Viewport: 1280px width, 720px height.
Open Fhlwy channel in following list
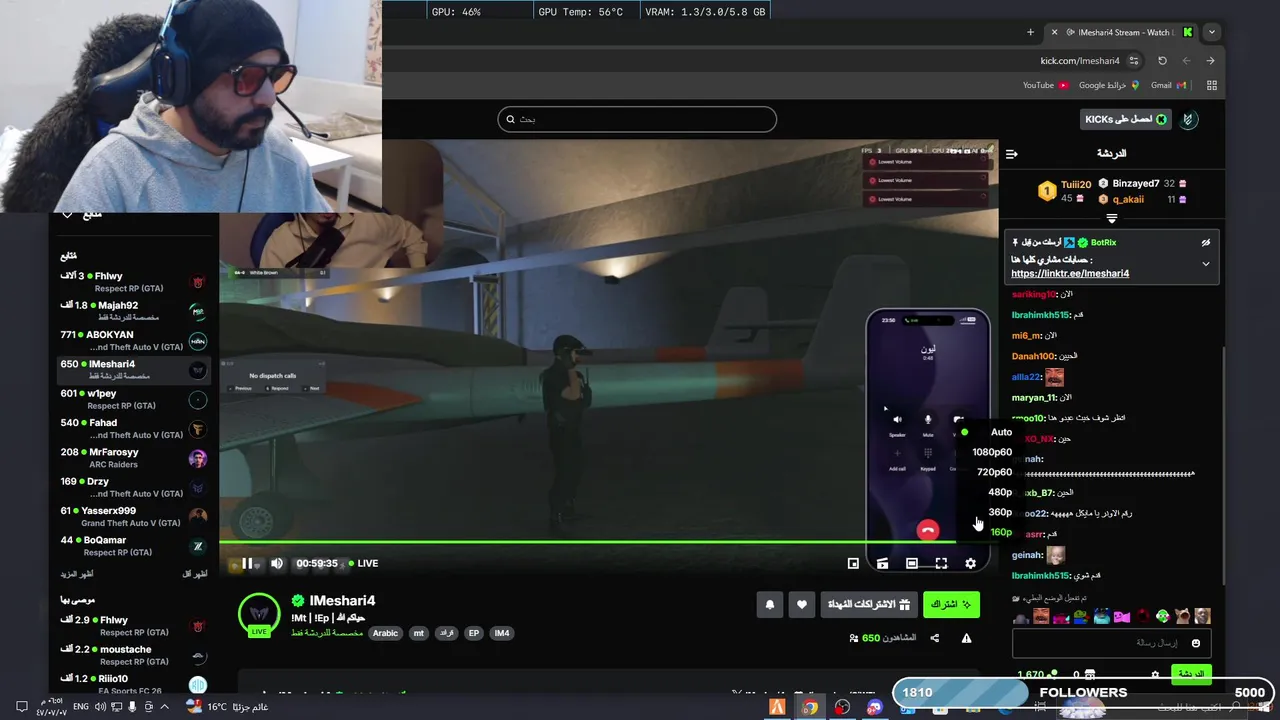coord(133,282)
